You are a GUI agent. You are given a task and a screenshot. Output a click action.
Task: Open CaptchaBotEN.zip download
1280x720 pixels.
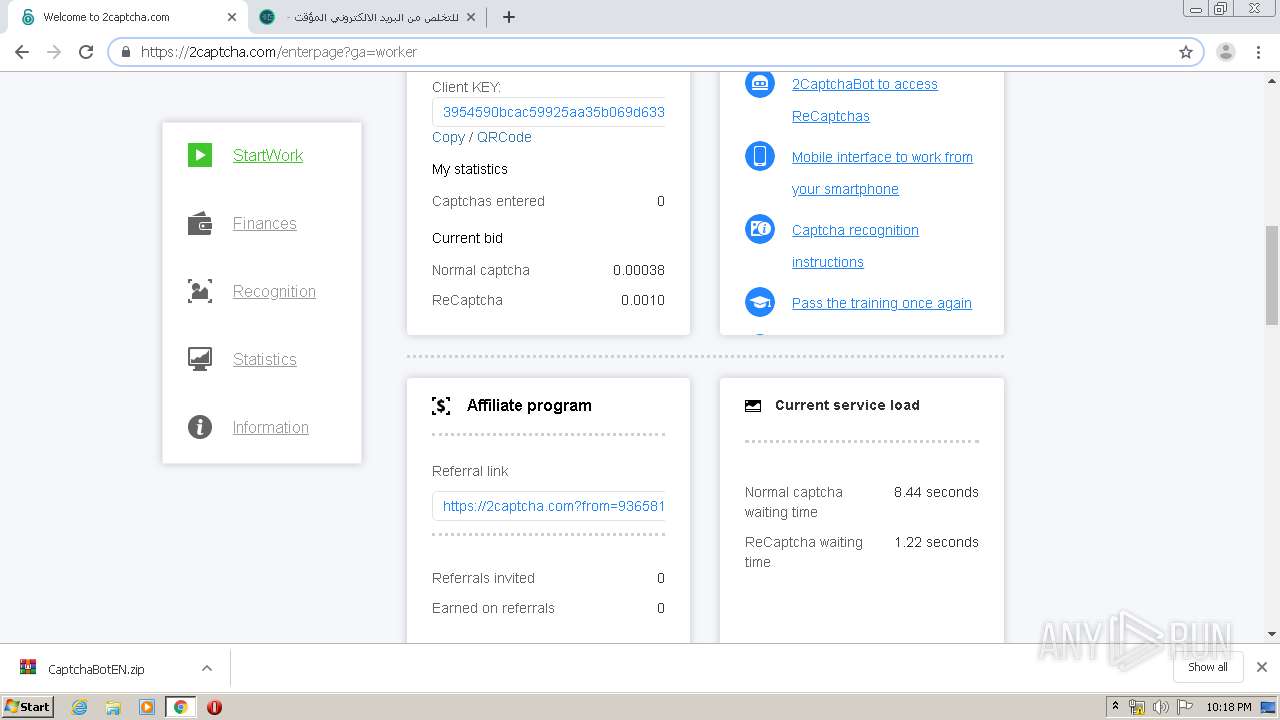(96, 669)
